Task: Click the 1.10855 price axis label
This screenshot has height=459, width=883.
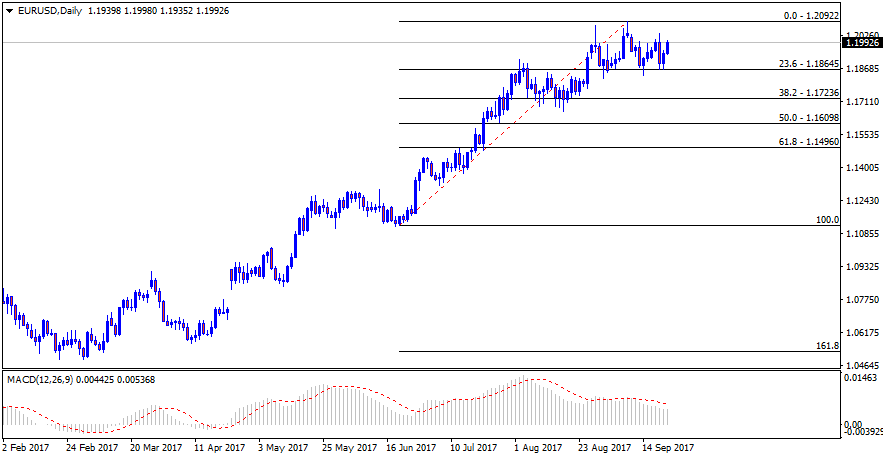Action: click(x=862, y=234)
